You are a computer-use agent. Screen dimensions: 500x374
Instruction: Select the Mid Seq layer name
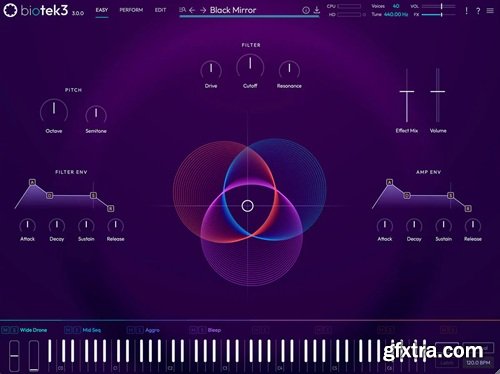[x=92, y=330]
